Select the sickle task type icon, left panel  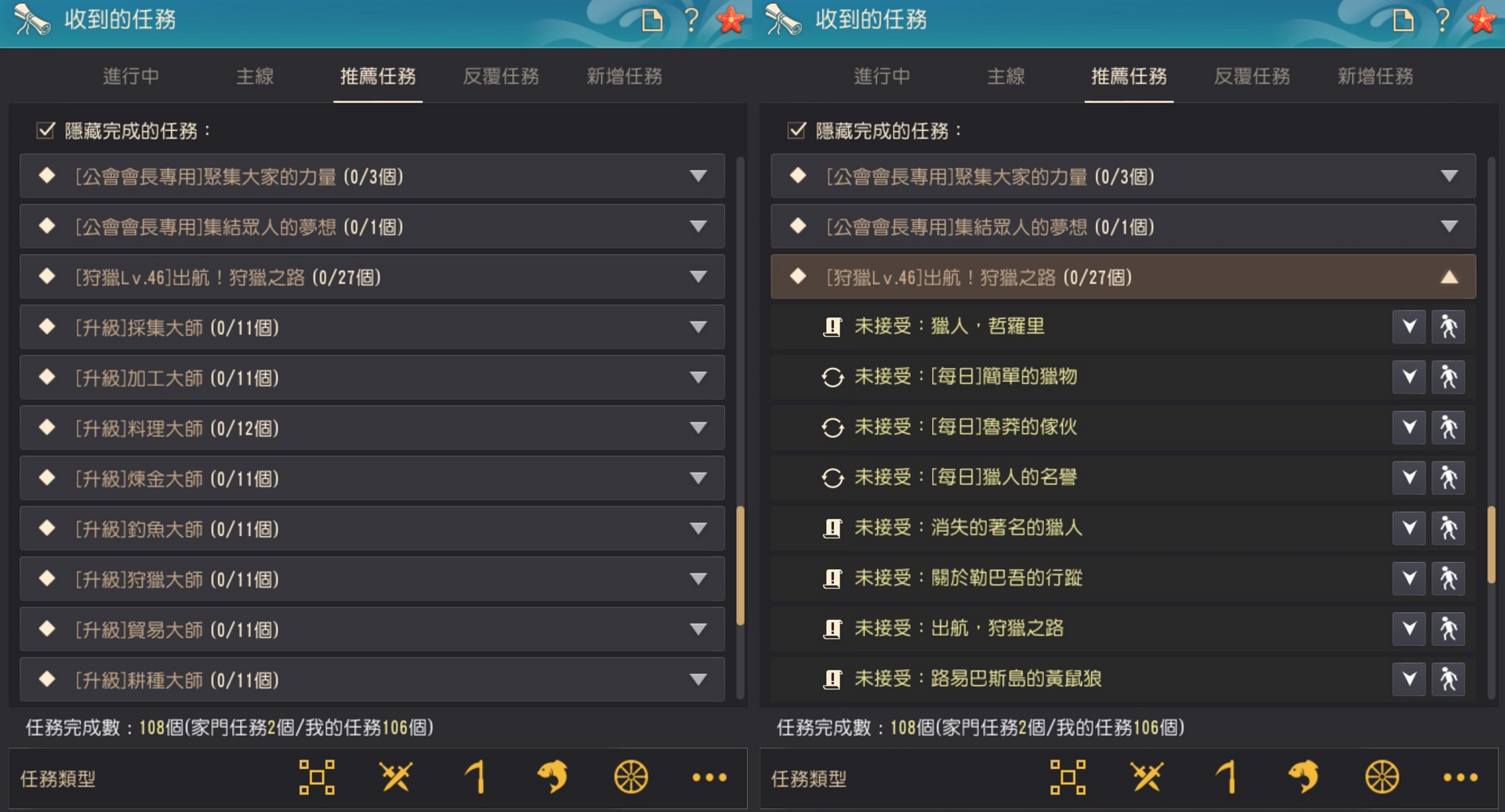[475, 778]
